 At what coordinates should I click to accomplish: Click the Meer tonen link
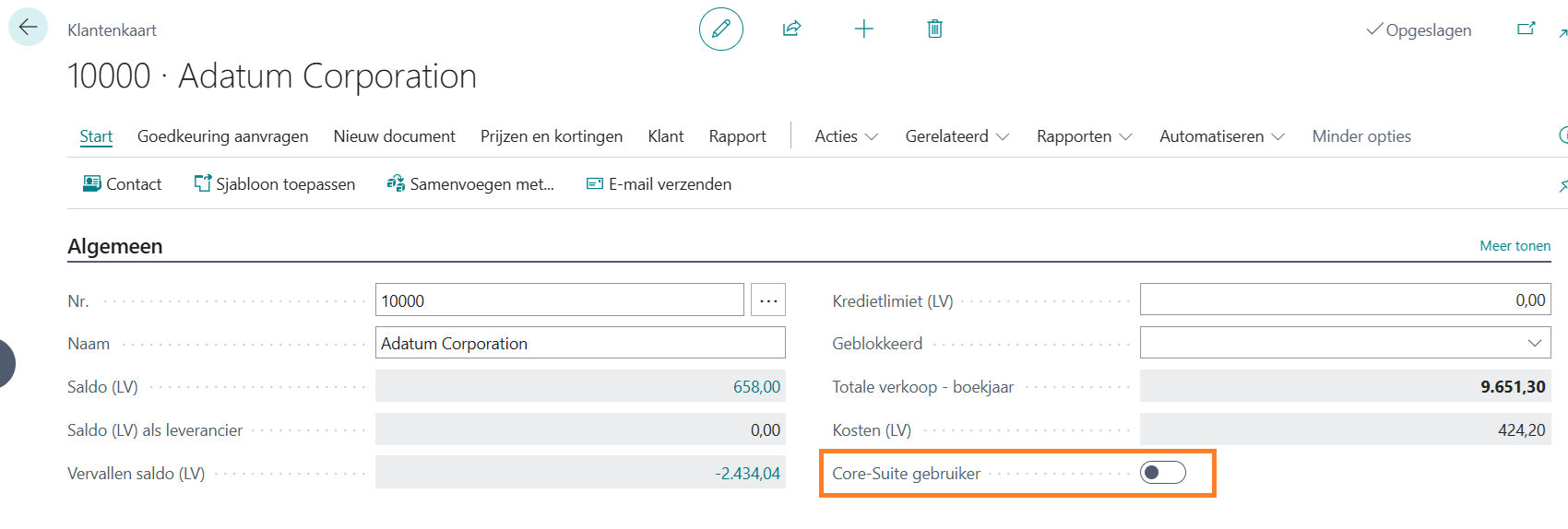coord(1515,246)
